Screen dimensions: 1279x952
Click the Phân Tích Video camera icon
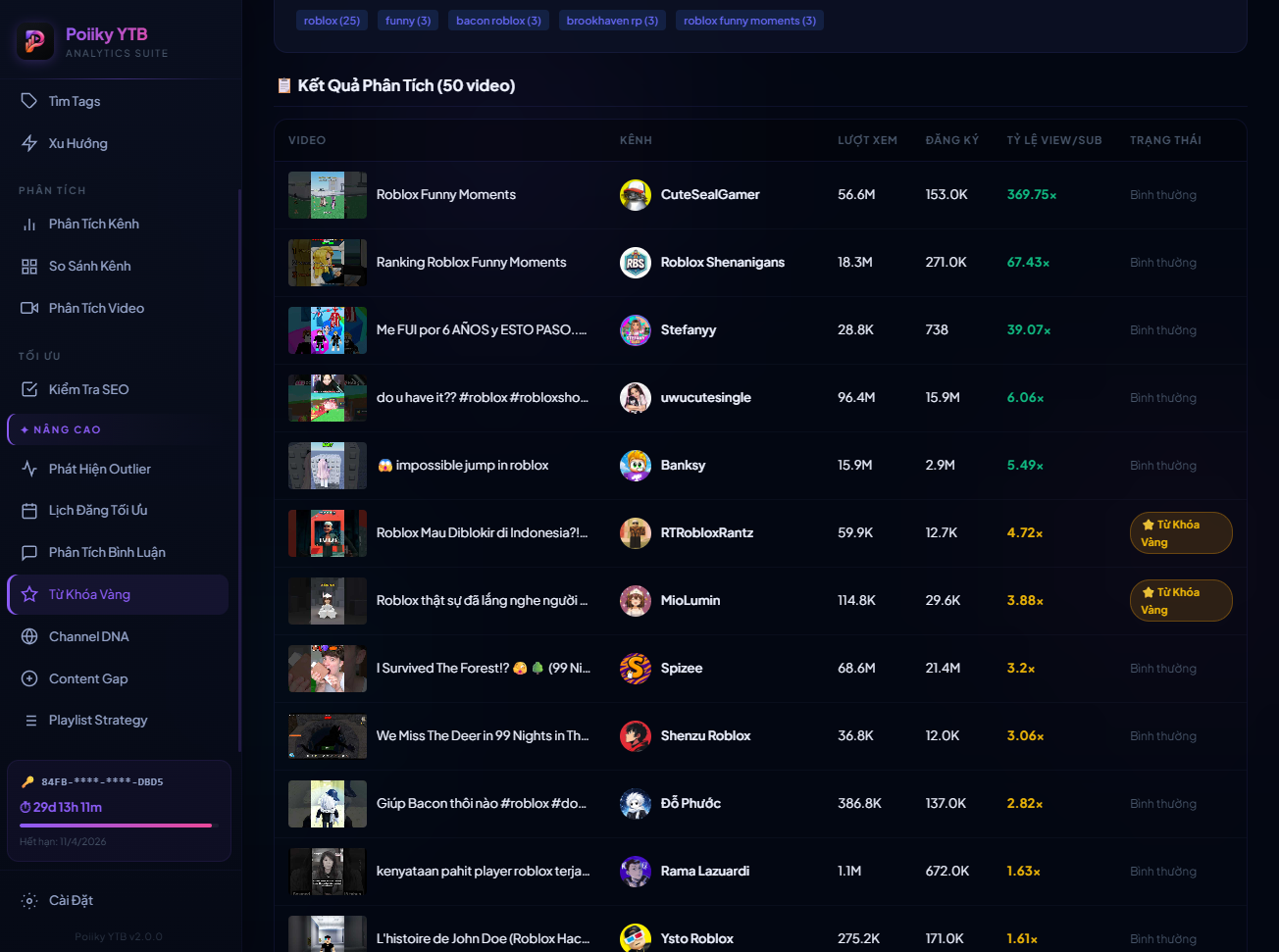(29, 308)
